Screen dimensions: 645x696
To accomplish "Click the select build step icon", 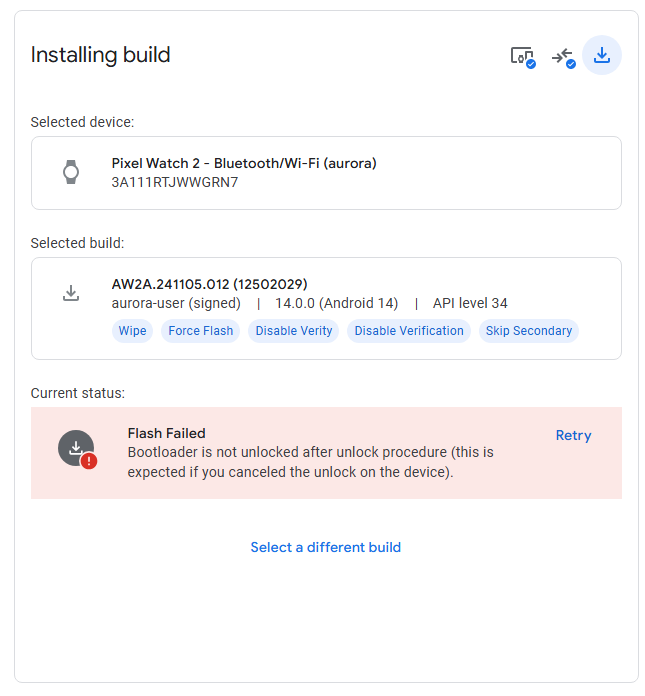I will [x=563, y=56].
